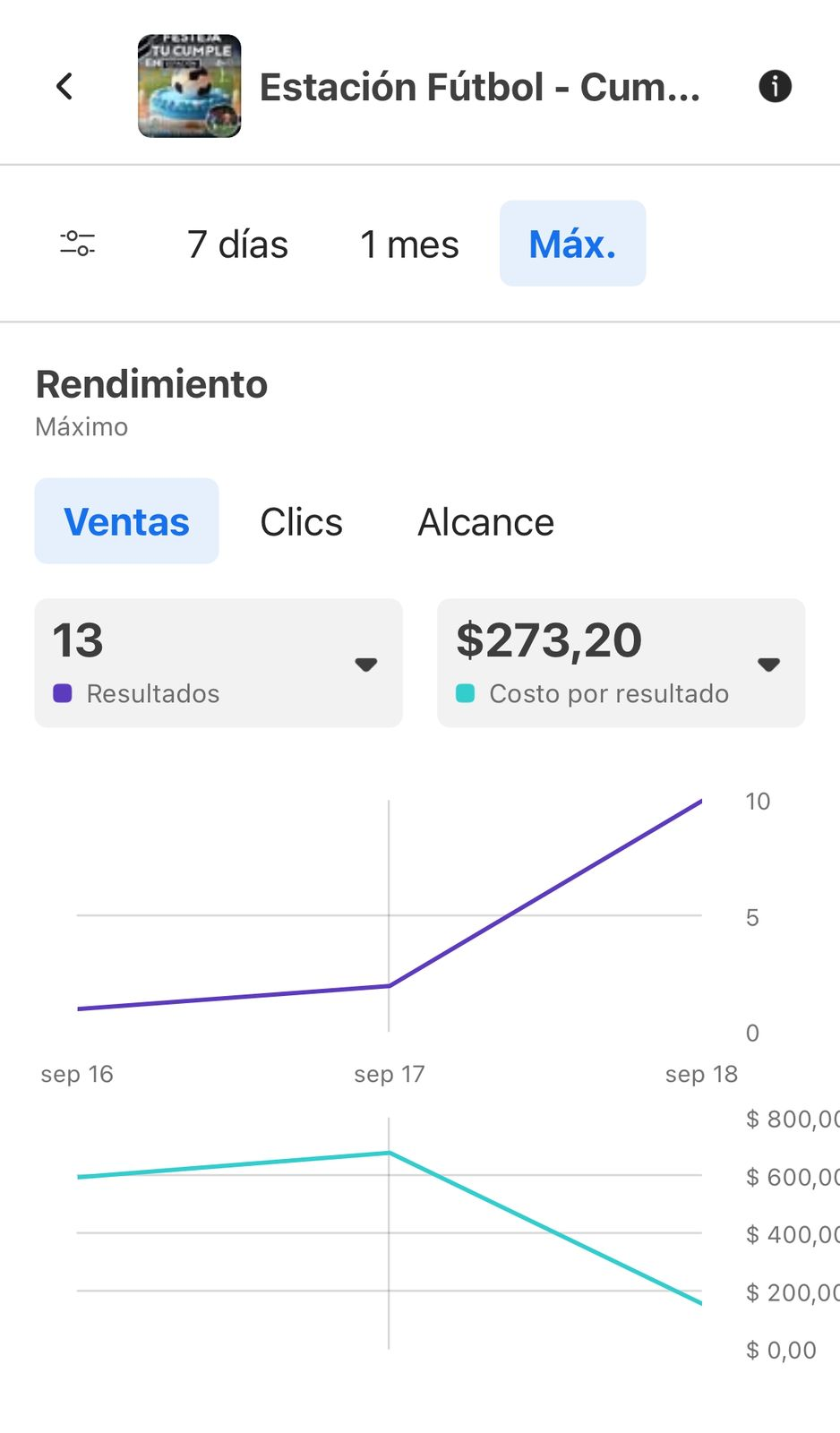
Task: Tap the Estación Fútbol ad thumbnail
Action: (189, 86)
